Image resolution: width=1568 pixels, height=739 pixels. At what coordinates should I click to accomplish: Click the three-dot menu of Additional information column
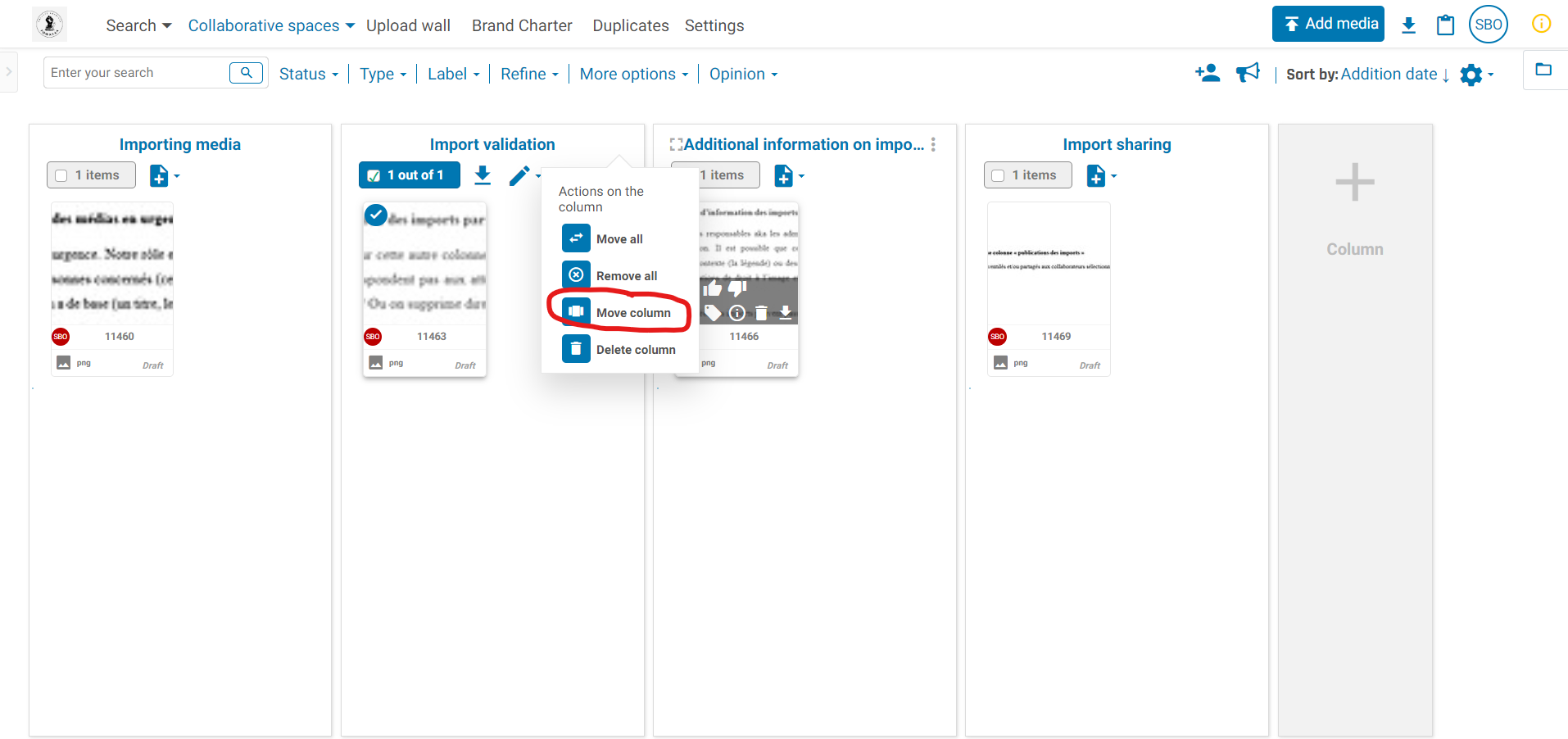tap(933, 145)
